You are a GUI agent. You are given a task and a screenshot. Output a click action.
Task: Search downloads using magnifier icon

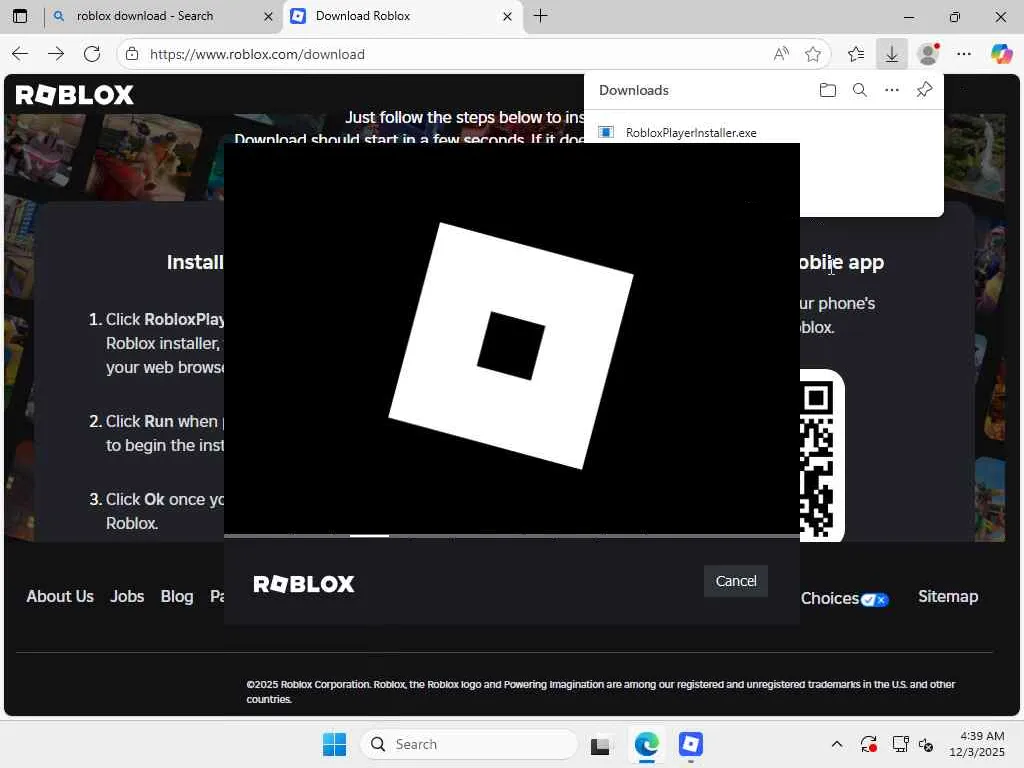click(x=859, y=90)
